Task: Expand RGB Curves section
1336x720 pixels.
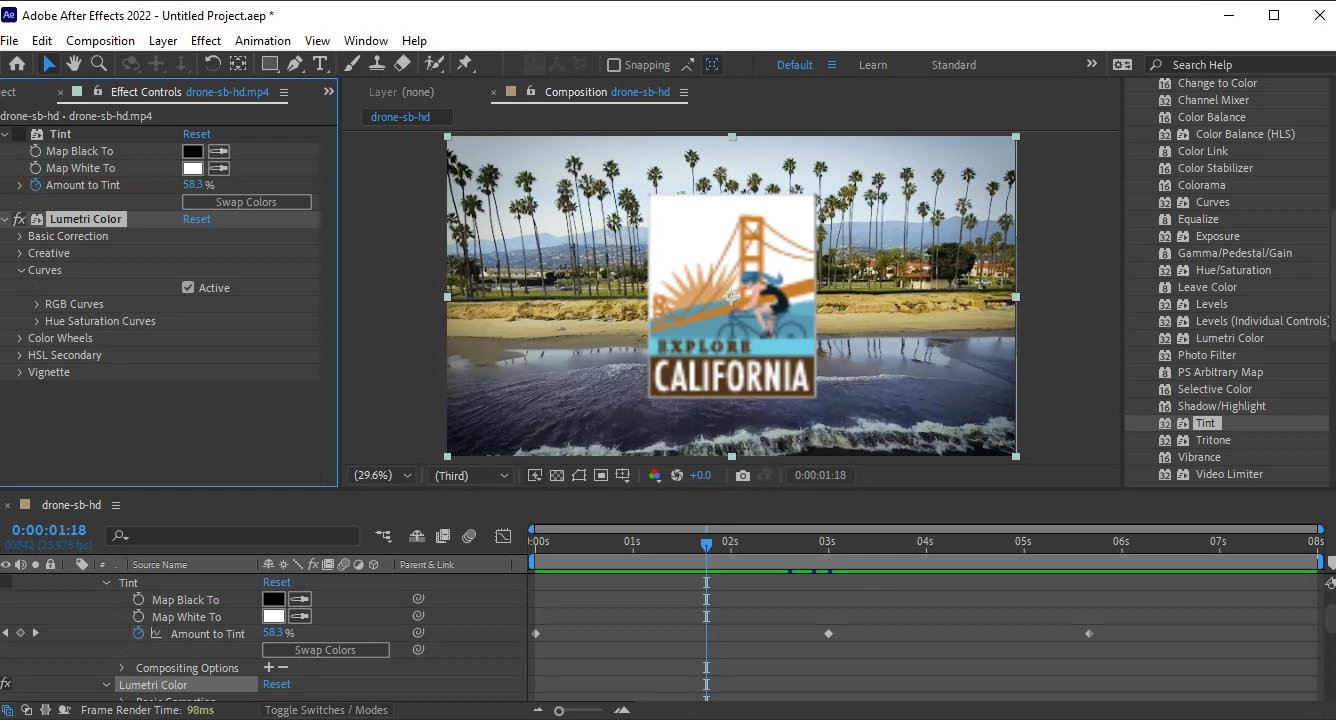Action: pyautogui.click(x=37, y=304)
